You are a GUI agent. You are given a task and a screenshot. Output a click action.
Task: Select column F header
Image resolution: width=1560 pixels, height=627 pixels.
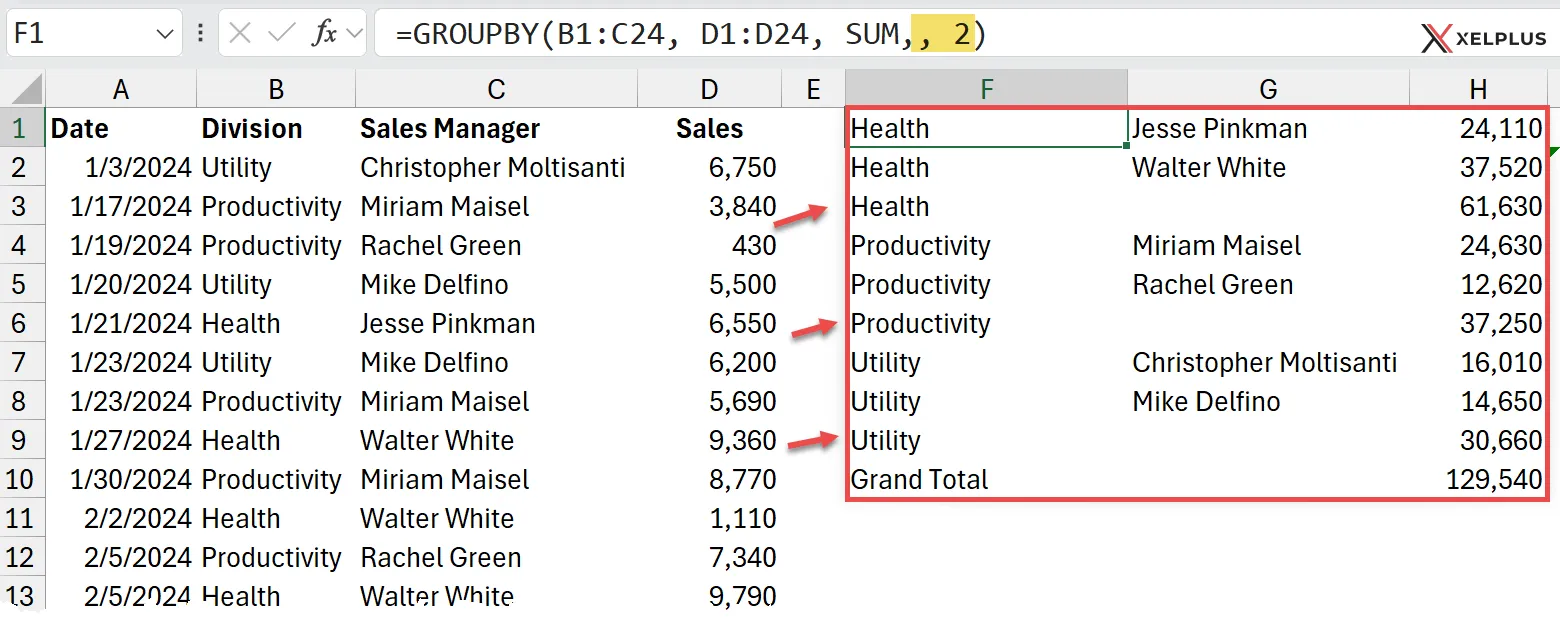coord(986,90)
